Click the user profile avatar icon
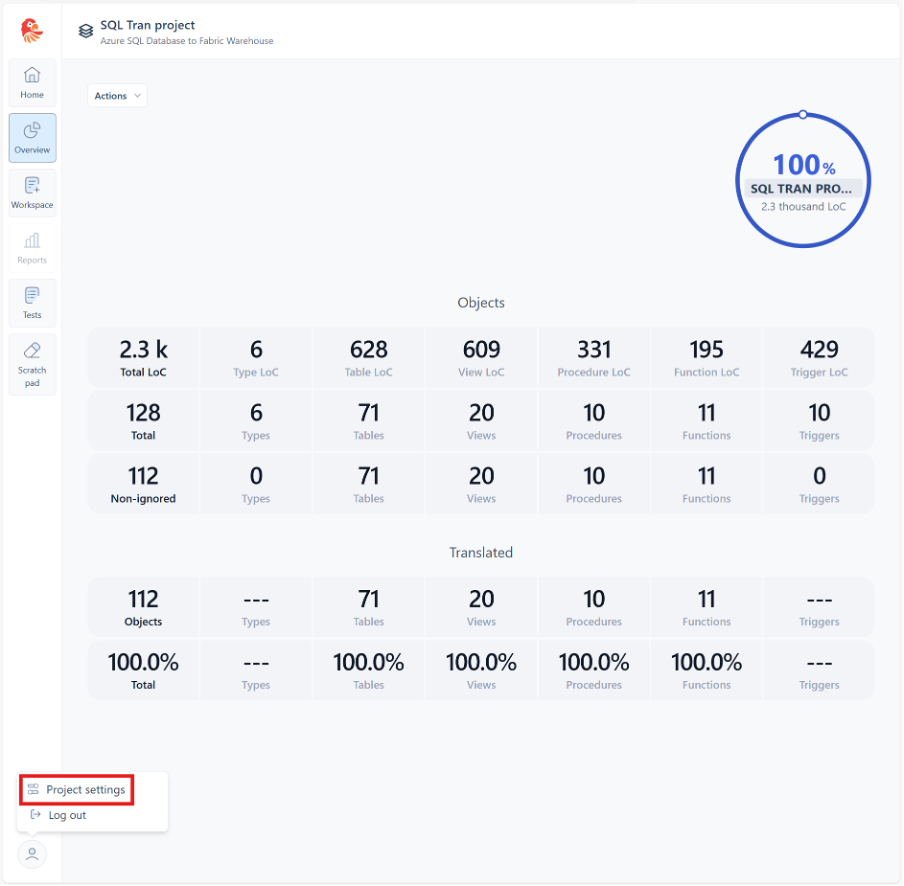This screenshot has height=886, width=904. click(32, 854)
